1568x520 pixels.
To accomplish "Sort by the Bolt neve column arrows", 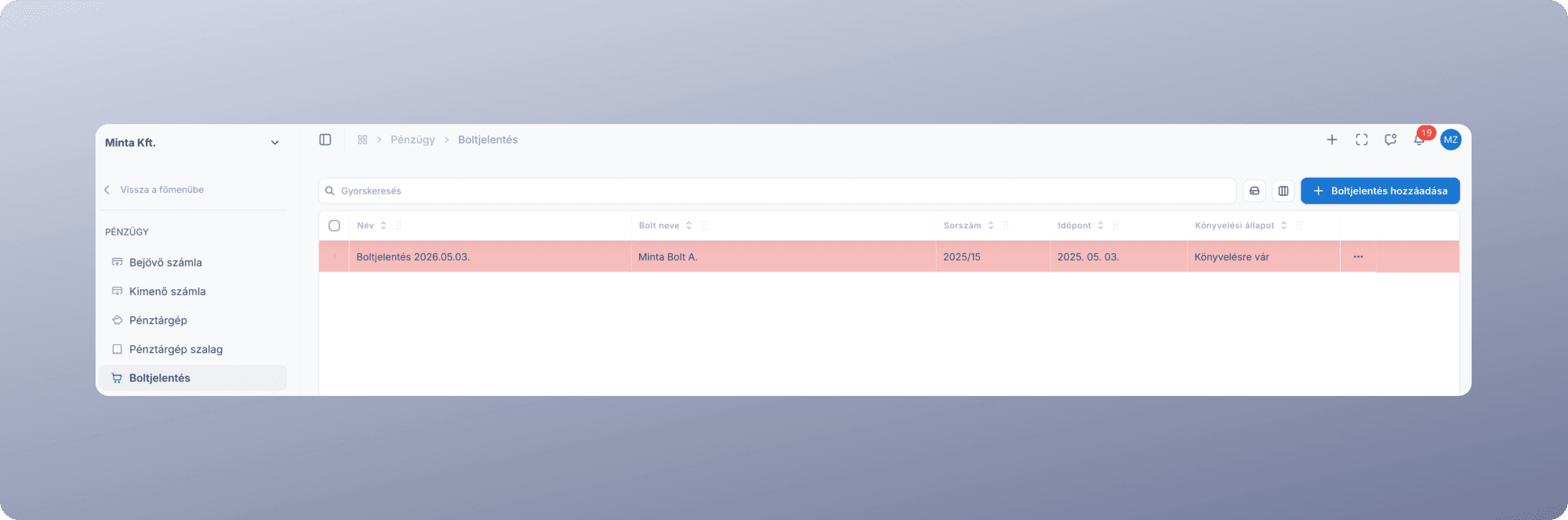I will tap(689, 225).
